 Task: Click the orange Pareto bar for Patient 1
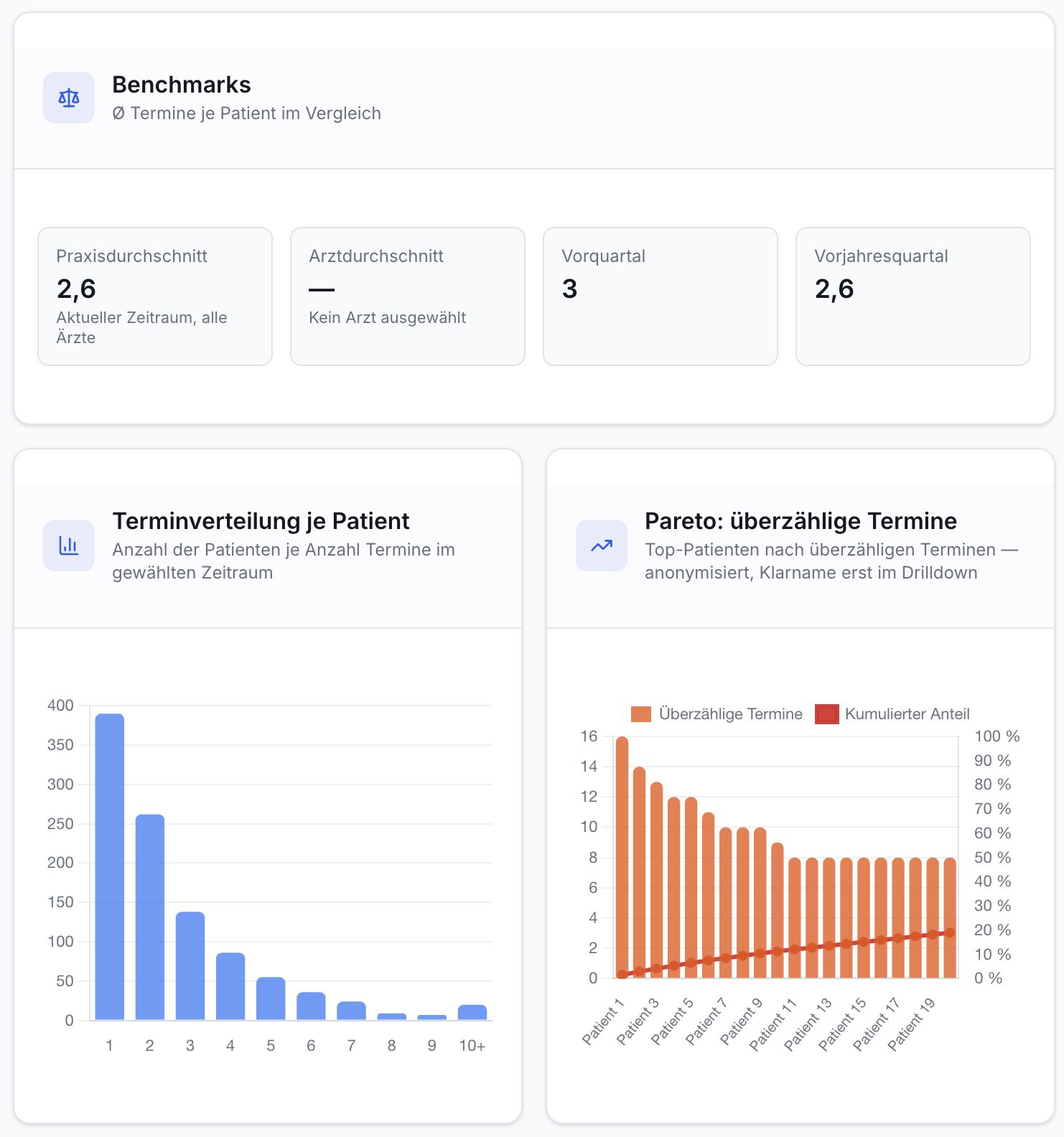pyautogui.click(x=622, y=857)
